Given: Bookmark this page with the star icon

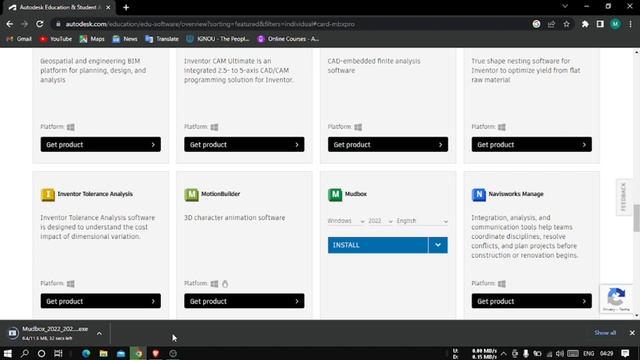Looking at the screenshot, I should (x=566, y=24).
